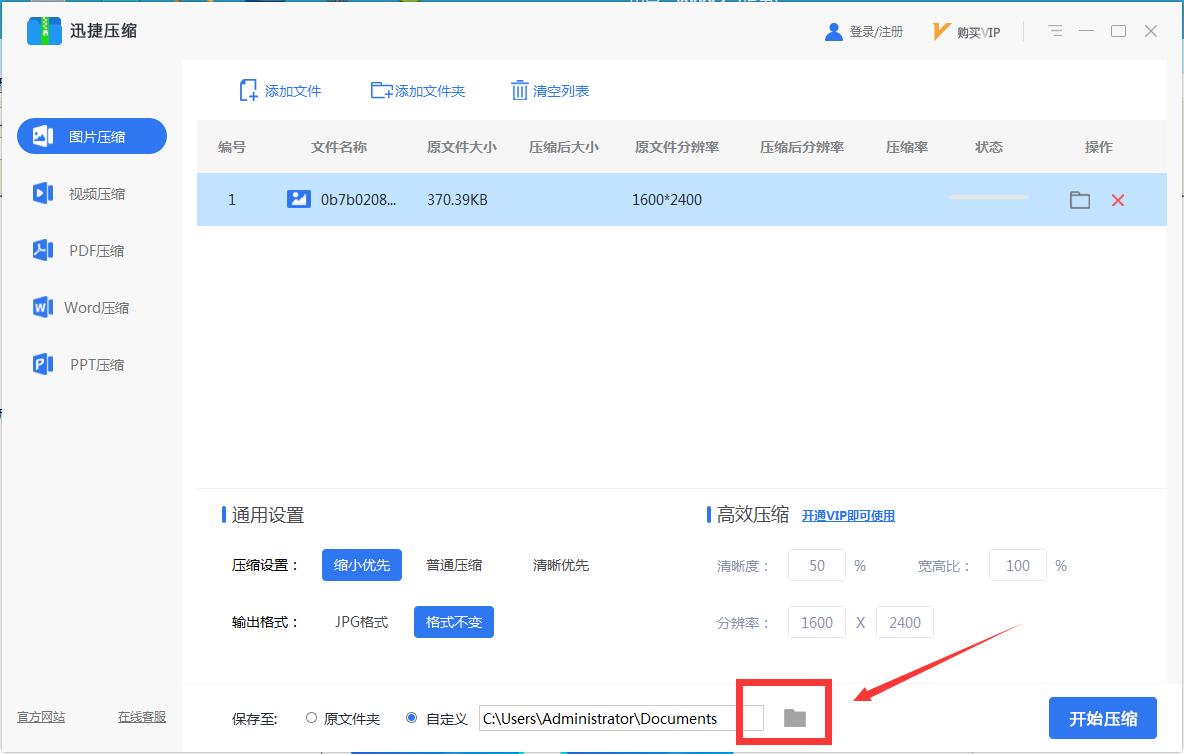The image size is (1184, 754).
Task: Click the resolution height field 2400
Action: click(905, 622)
